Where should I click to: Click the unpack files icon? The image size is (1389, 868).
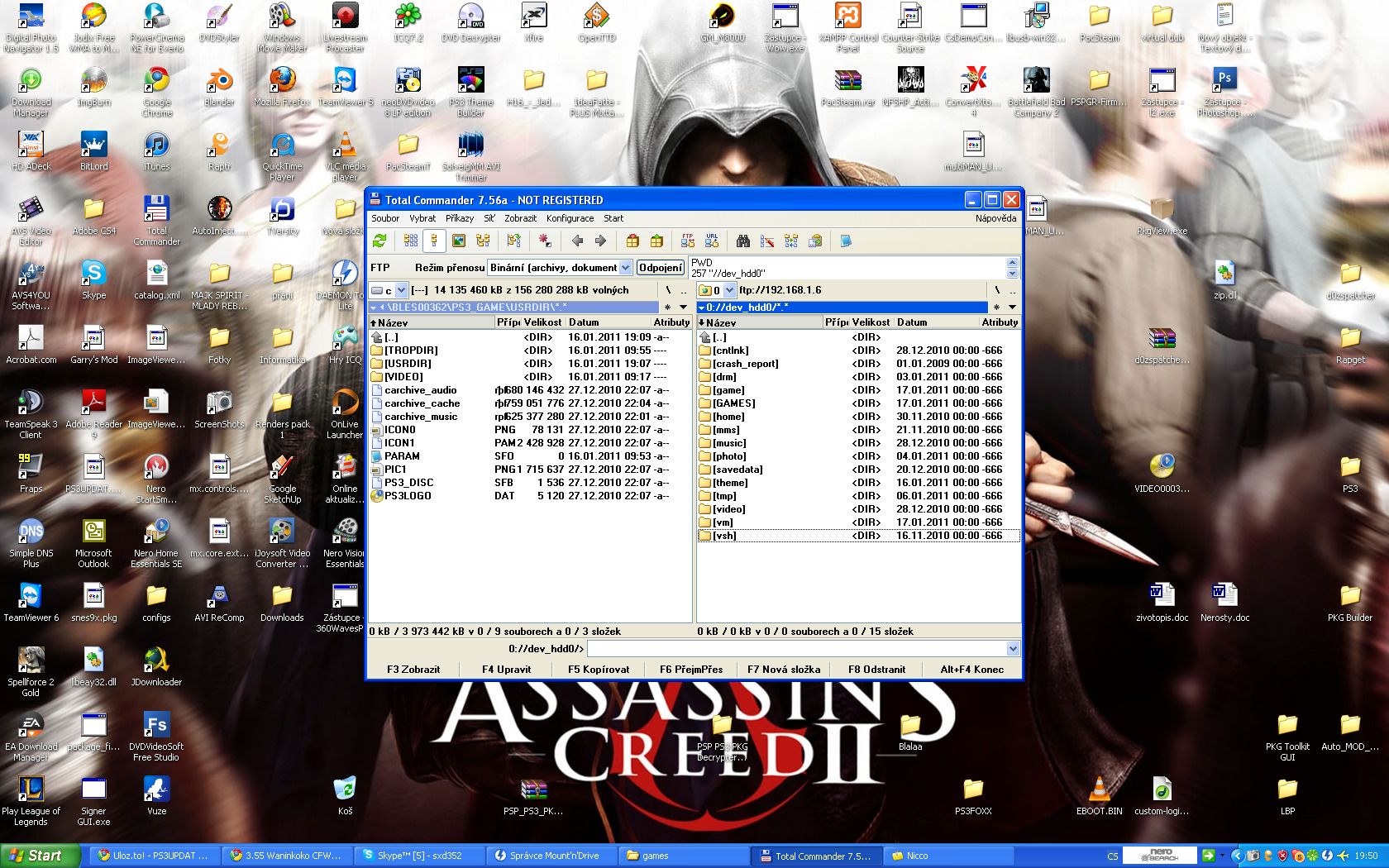pyautogui.click(x=656, y=241)
